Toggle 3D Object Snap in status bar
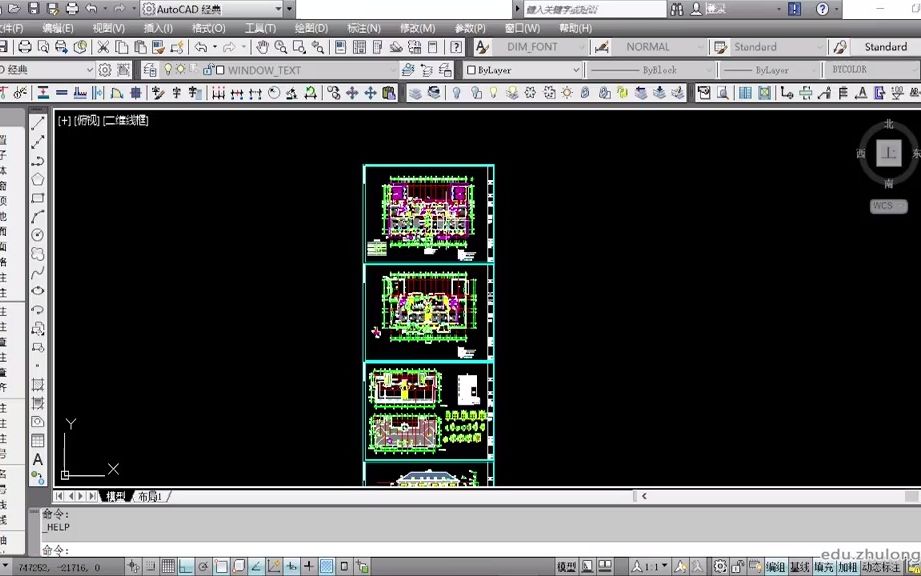Image resolution: width=921 pixels, height=576 pixels. 238,567
